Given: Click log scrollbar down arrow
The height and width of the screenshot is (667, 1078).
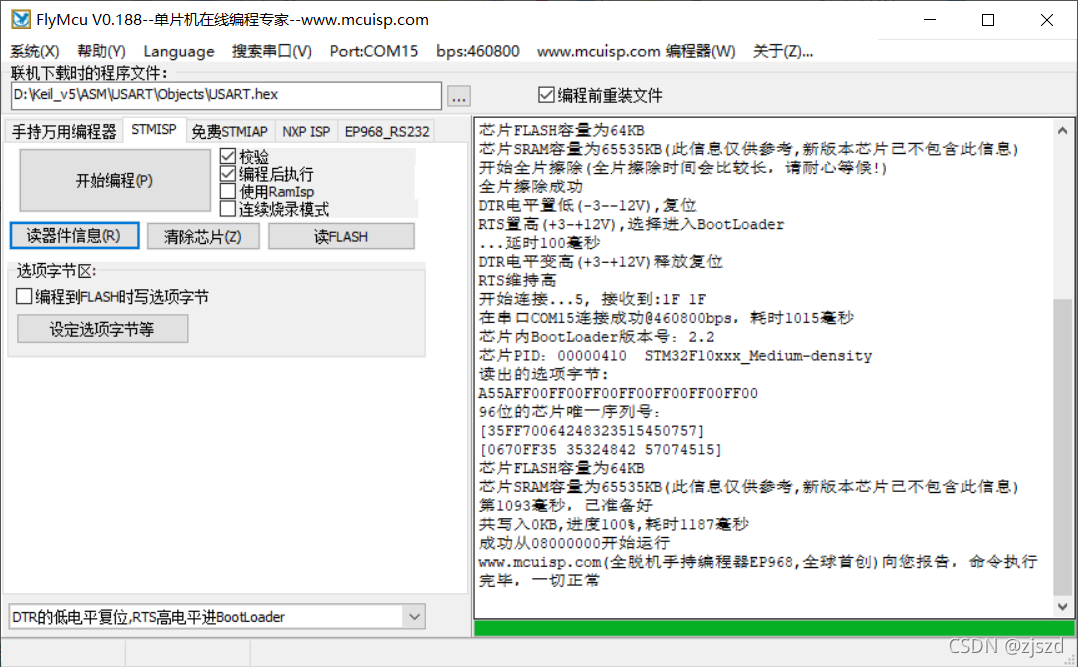Looking at the screenshot, I should point(1062,606).
